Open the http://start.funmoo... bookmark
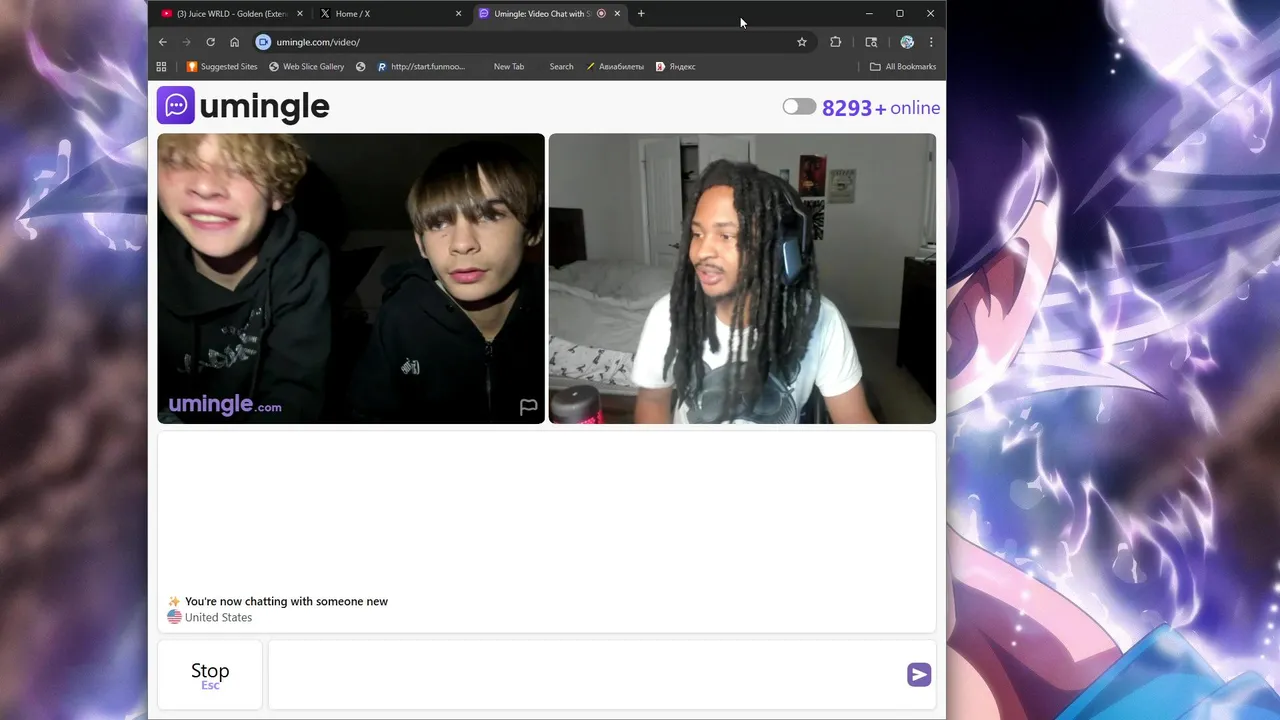Viewport: 1280px width, 720px height. 421,67
